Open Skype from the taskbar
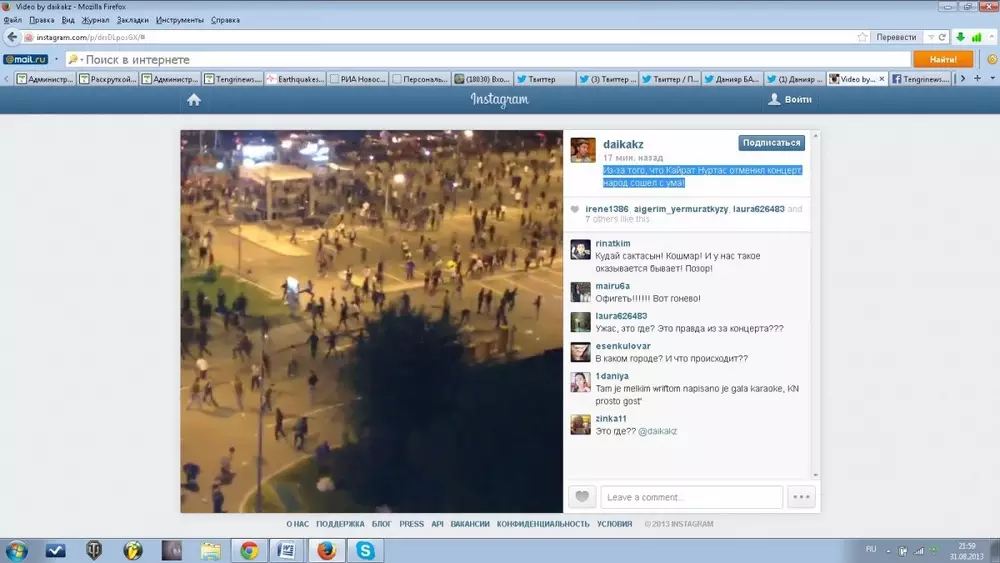 coord(365,550)
